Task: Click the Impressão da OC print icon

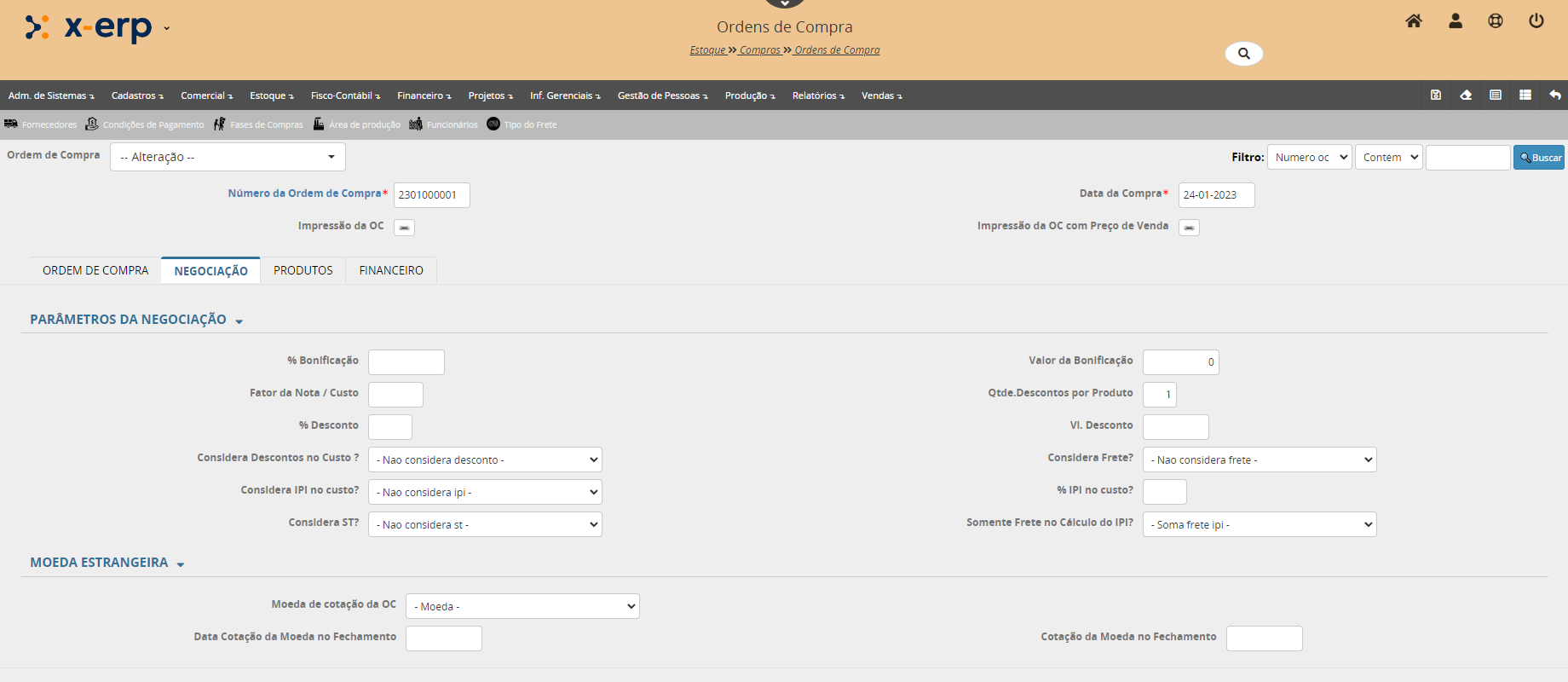Action: coord(404,228)
